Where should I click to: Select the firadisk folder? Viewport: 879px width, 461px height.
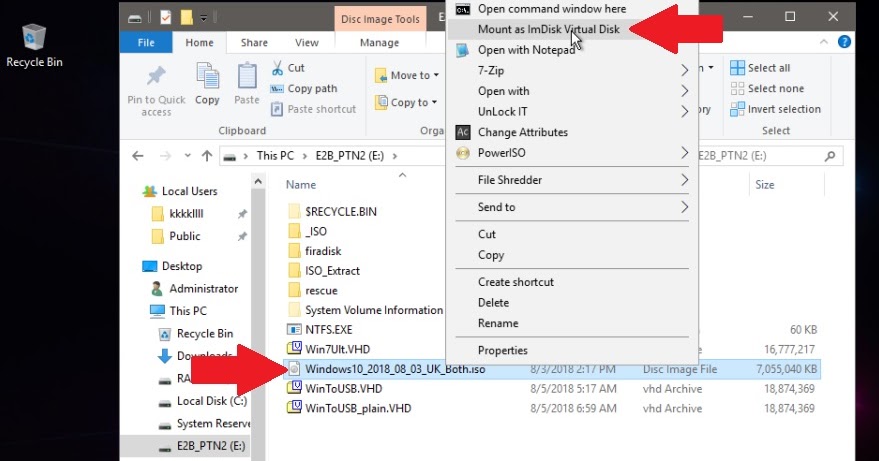pos(314,251)
